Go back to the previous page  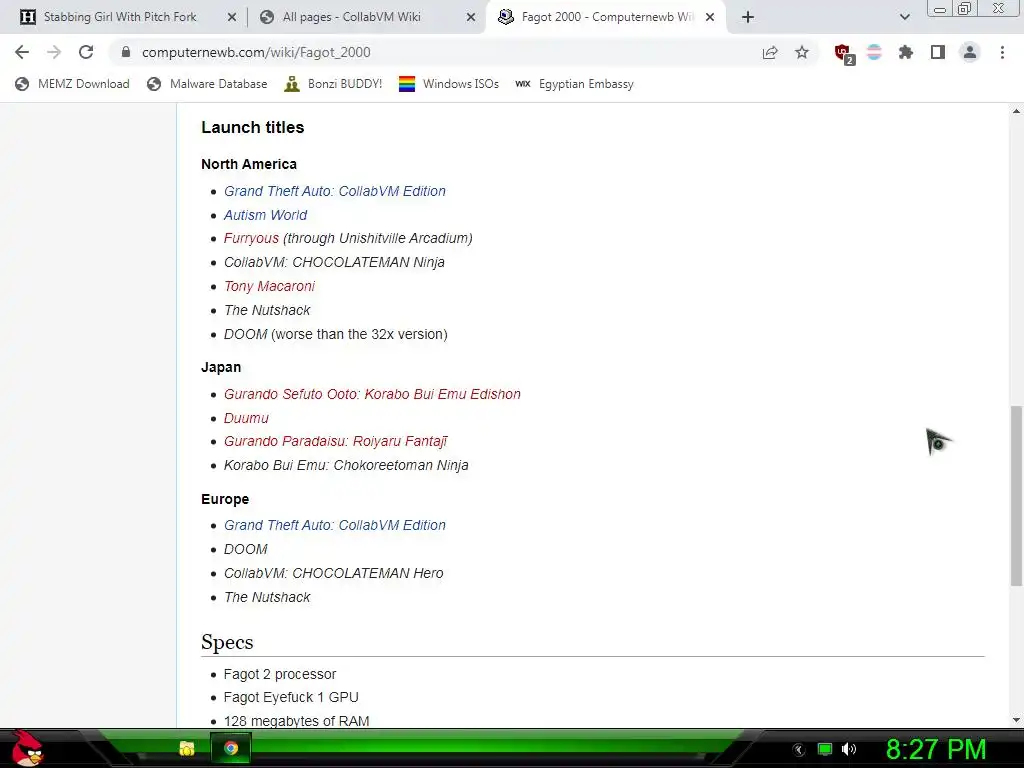[22, 52]
